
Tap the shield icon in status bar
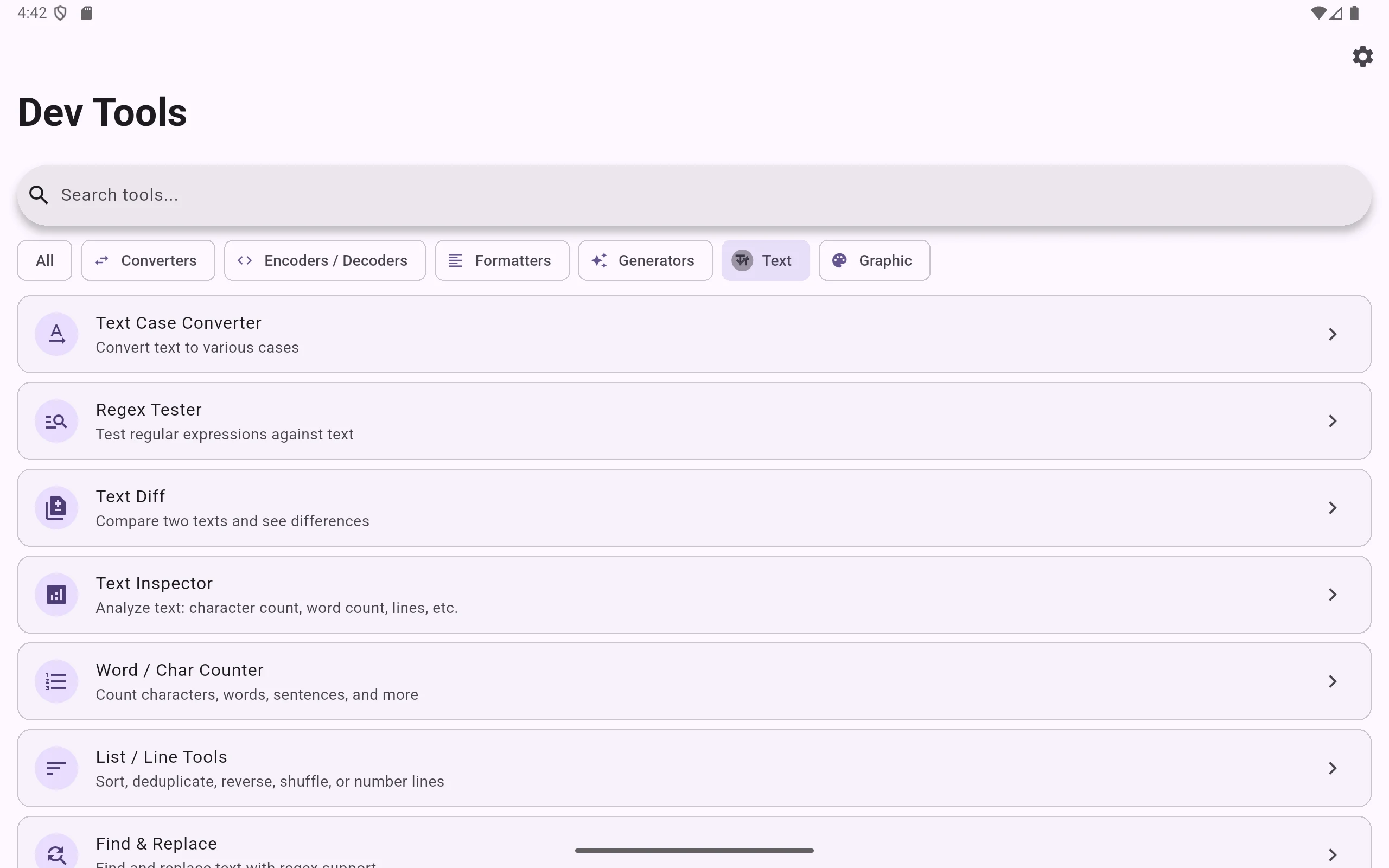(60, 12)
